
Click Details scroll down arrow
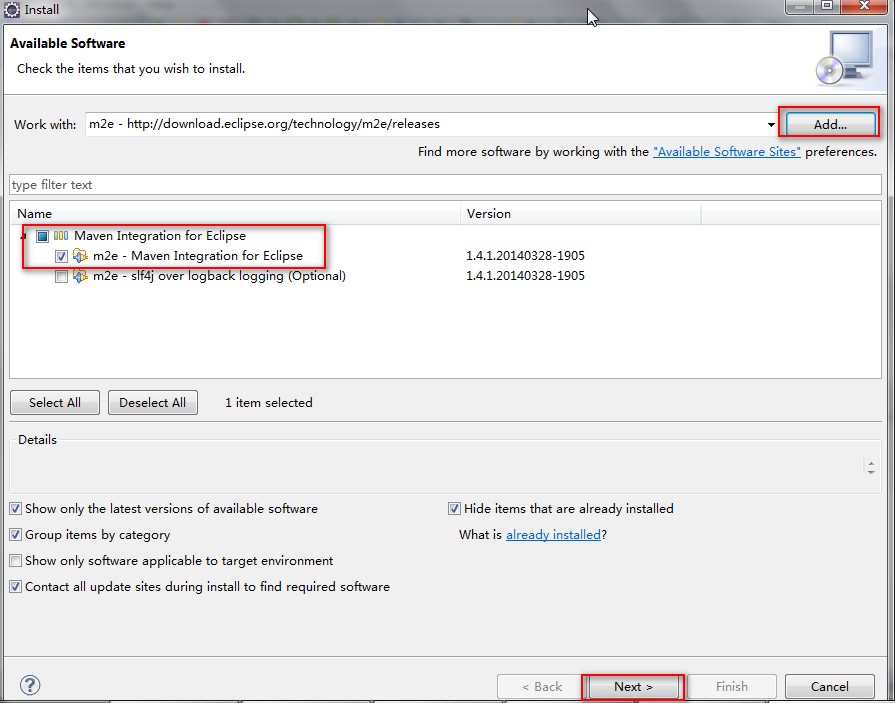click(871, 472)
